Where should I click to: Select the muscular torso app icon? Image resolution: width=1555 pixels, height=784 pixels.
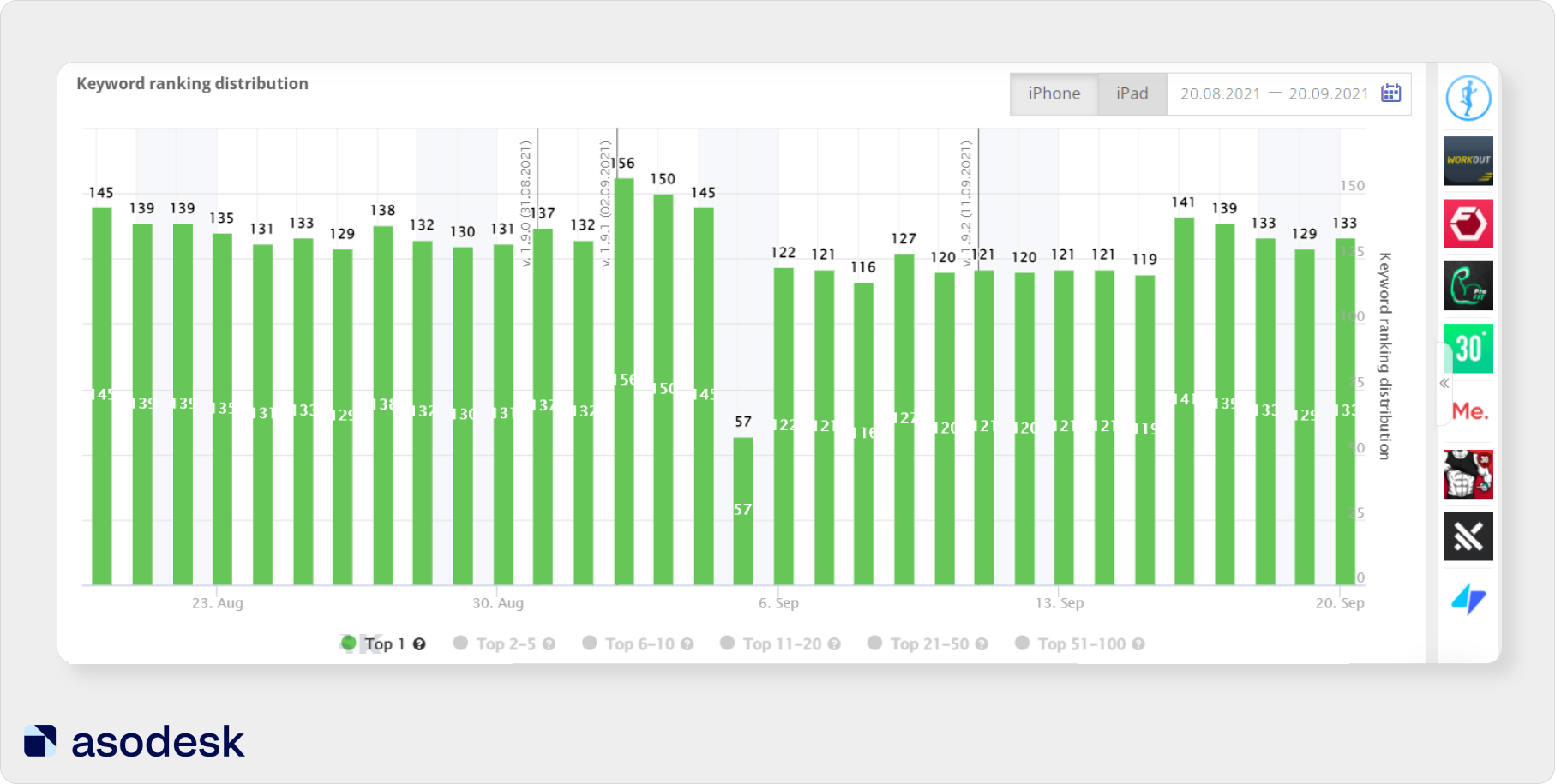[1468, 474]
